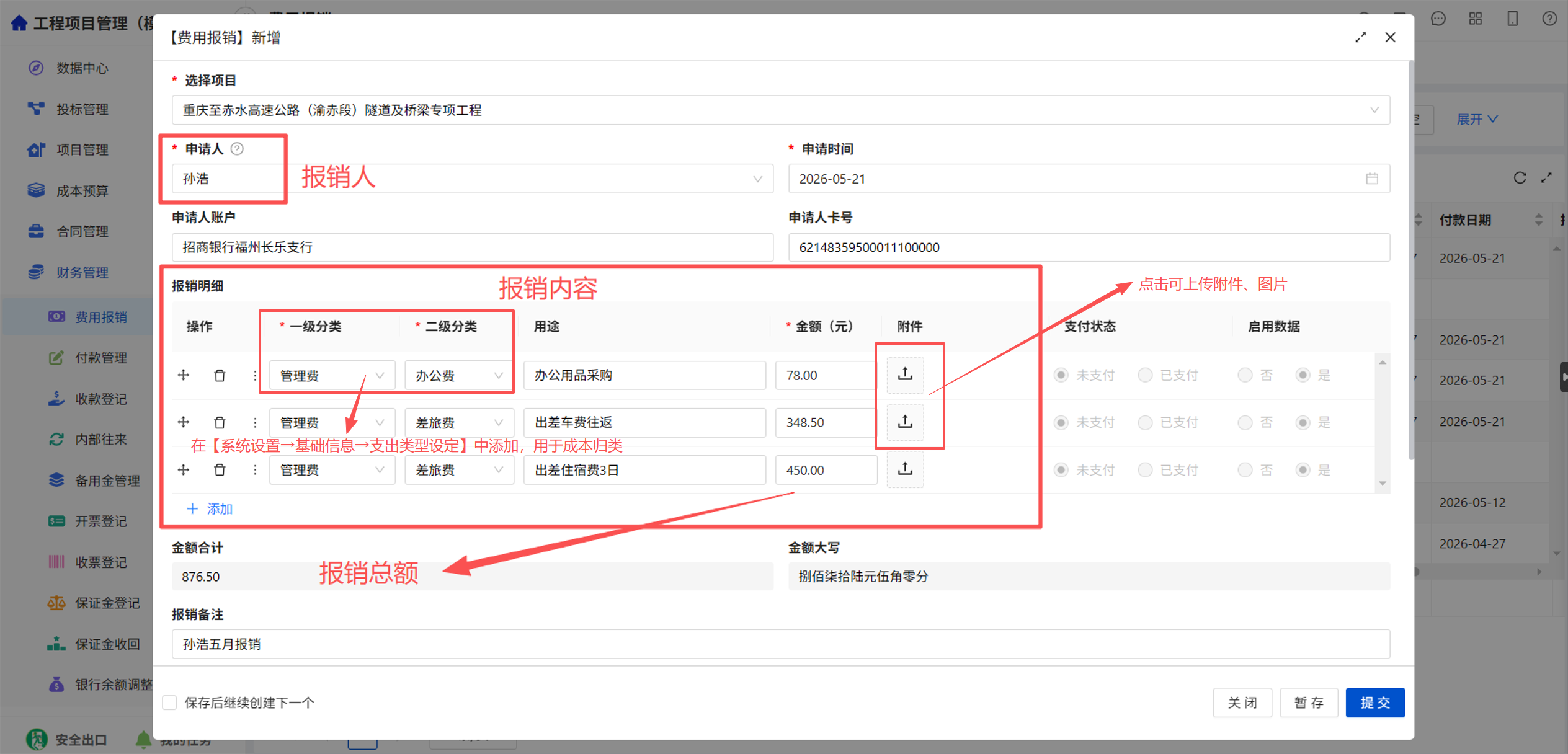Expand the 展开 filter section
The width and height of the screenshot is (1568, 754).
[1477, 119]
